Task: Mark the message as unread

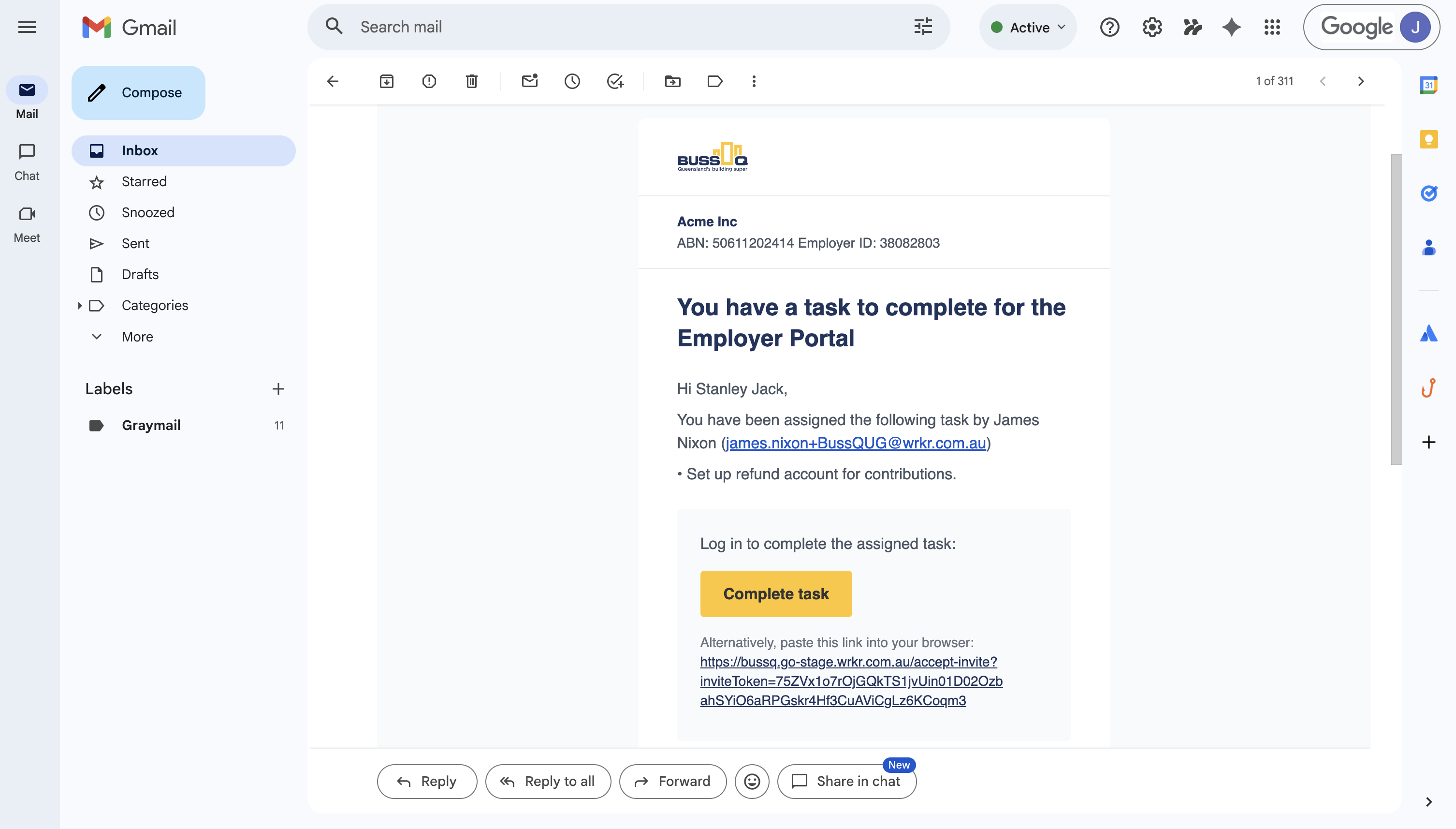Action: coord(530,81)
